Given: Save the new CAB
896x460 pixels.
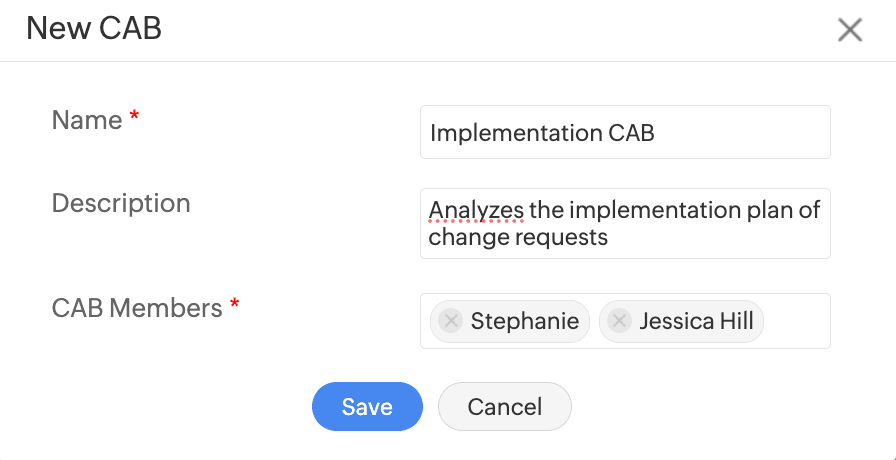Looking at the screenshot, I should click(x=367, y=407).
